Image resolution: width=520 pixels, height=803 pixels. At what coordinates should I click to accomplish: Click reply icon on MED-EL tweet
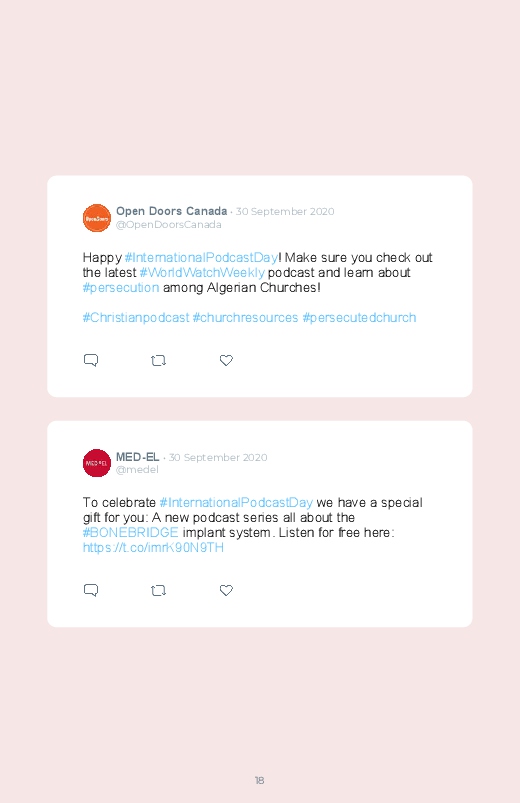click(91, 590)
